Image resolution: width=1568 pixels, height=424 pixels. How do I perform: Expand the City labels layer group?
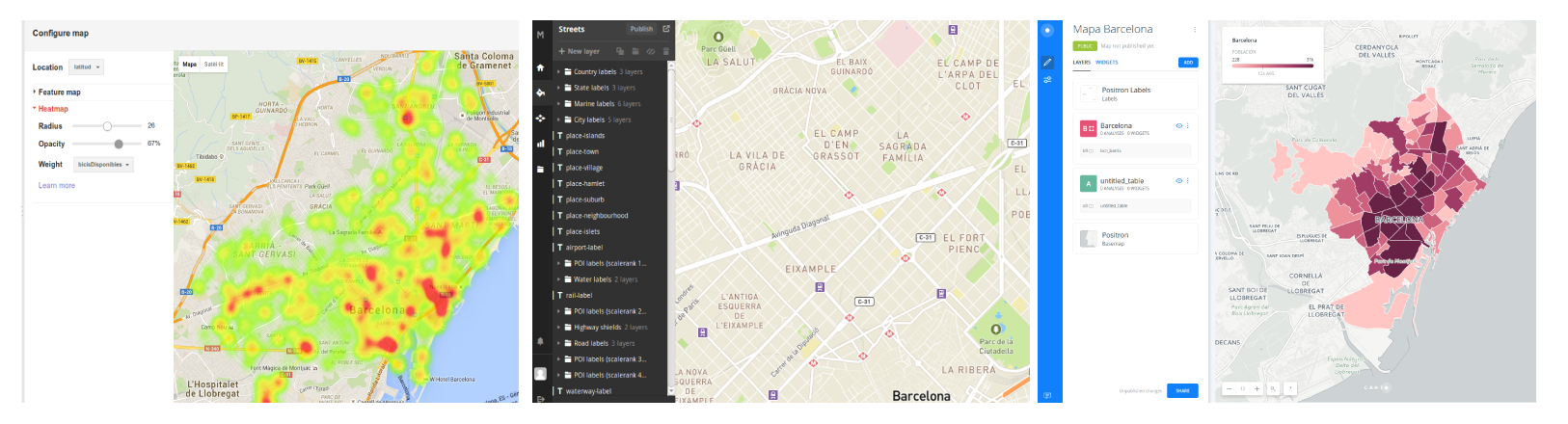tap(558, 119)
